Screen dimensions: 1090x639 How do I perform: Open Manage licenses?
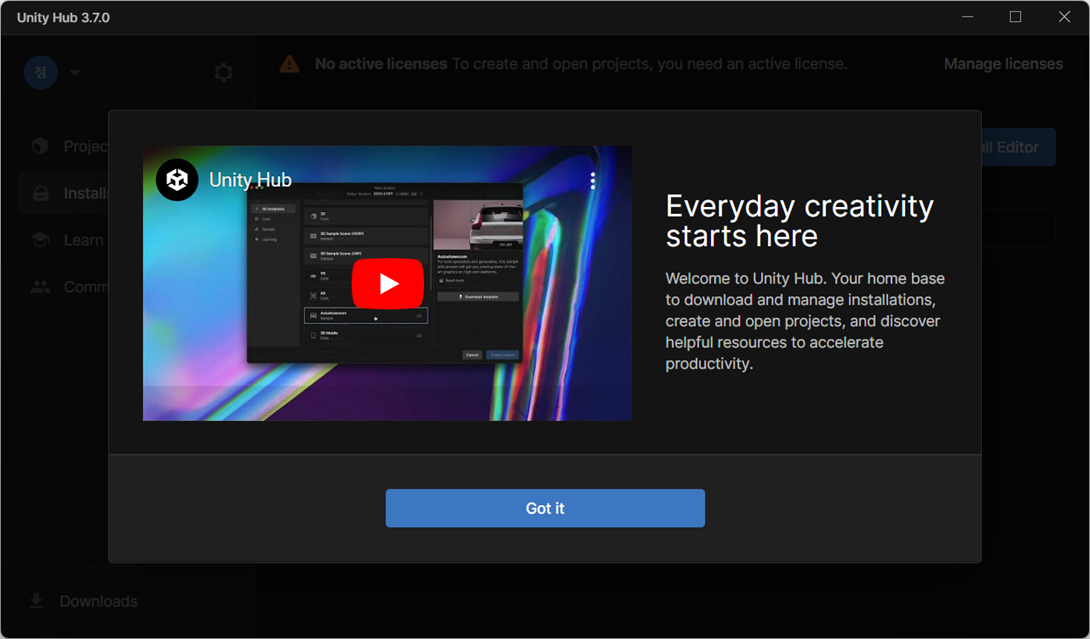(x=1003, y=64)
